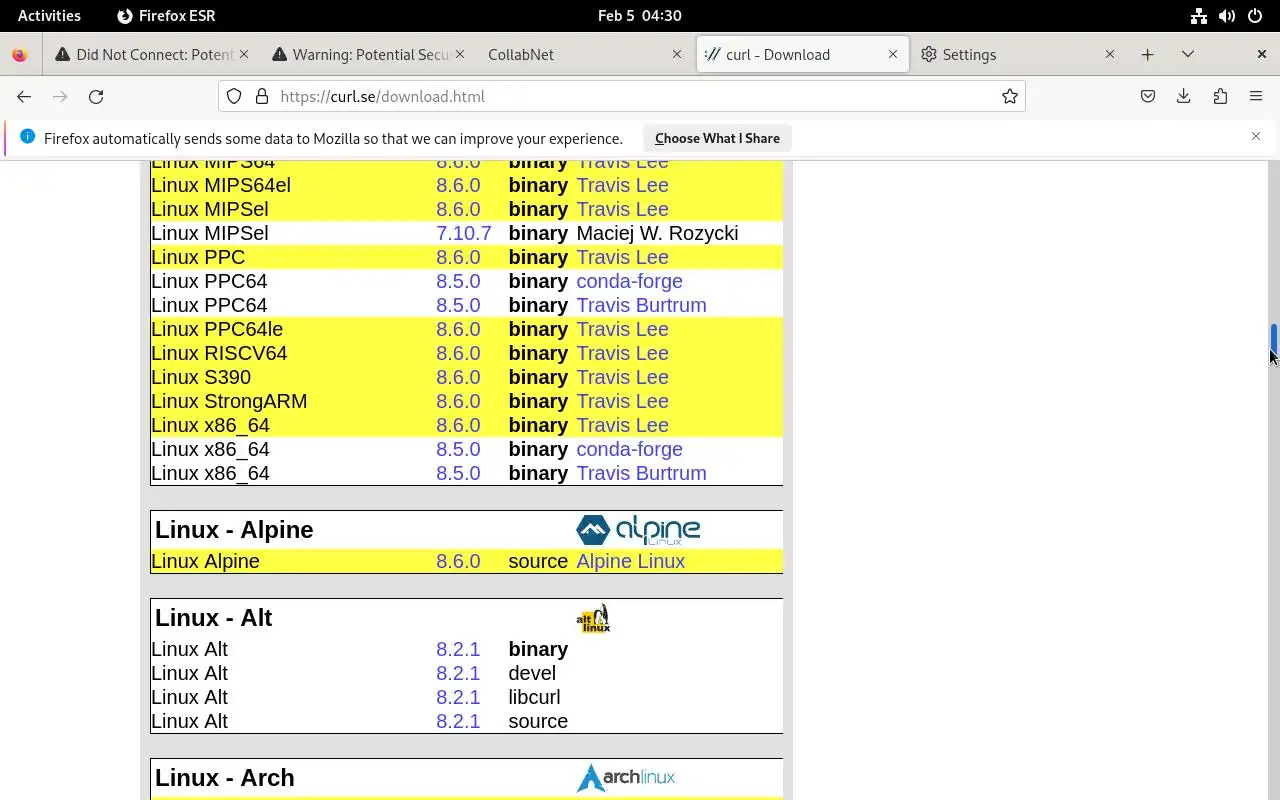
Task: Switch to the Settings tab
Action: click(x=1018, y=55)
